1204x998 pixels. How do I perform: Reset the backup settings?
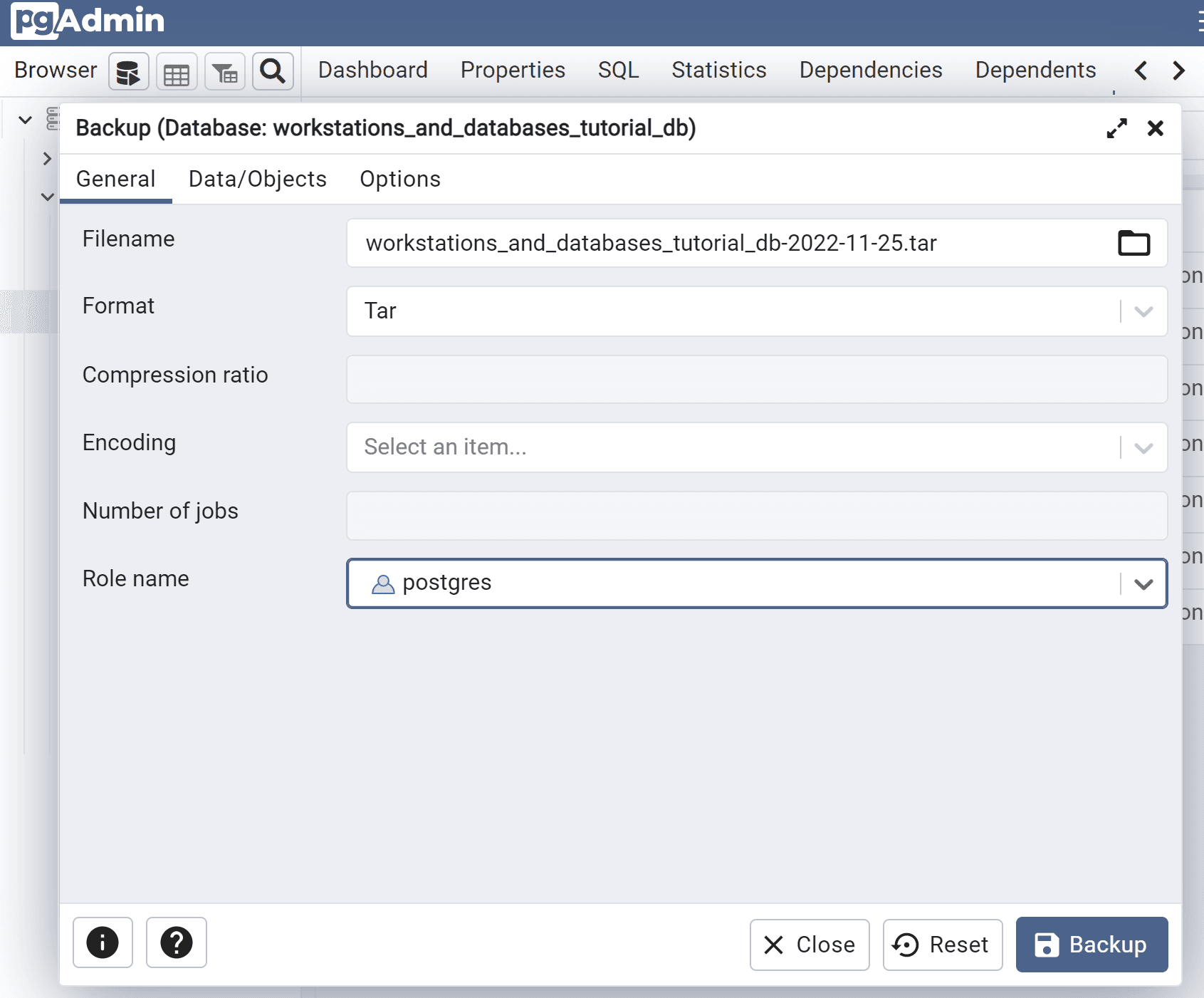942,945
